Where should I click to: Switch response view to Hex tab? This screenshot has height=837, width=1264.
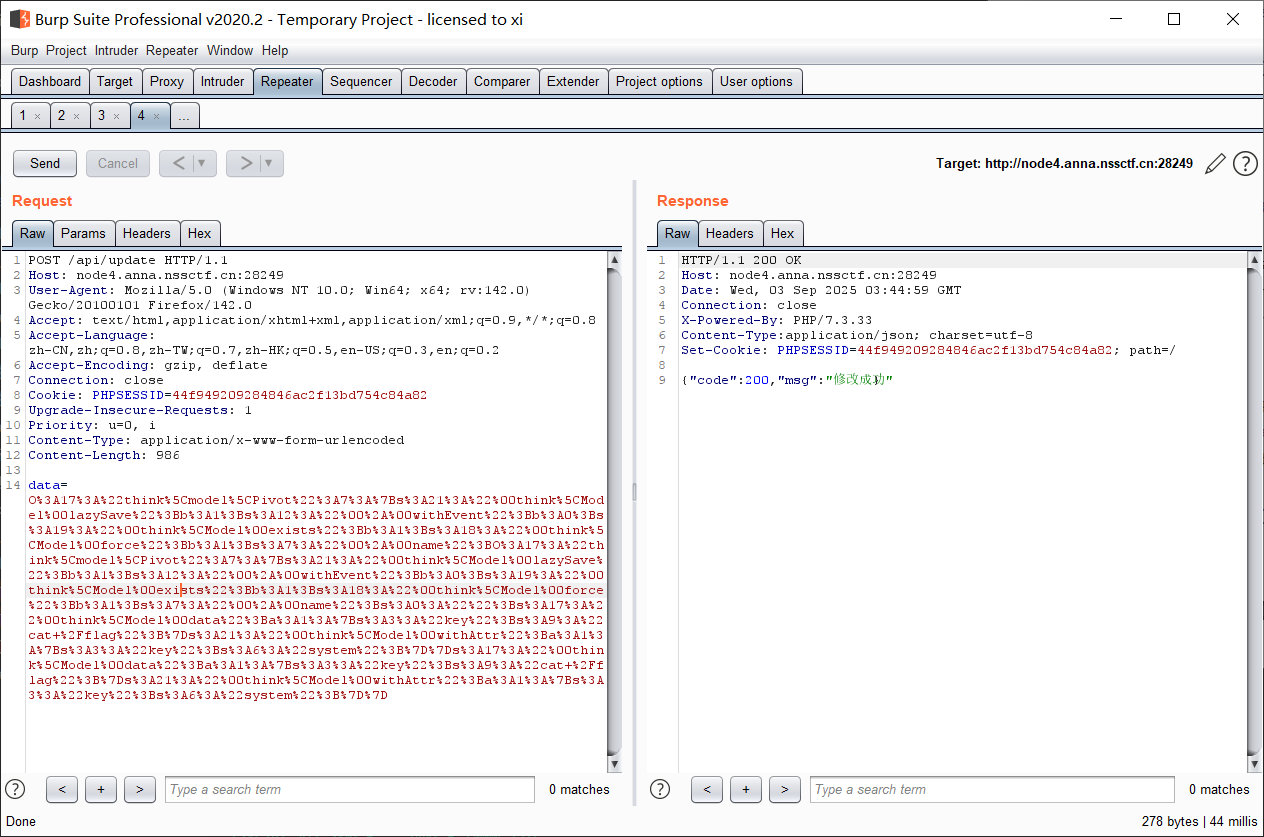[x=783, y=233]
